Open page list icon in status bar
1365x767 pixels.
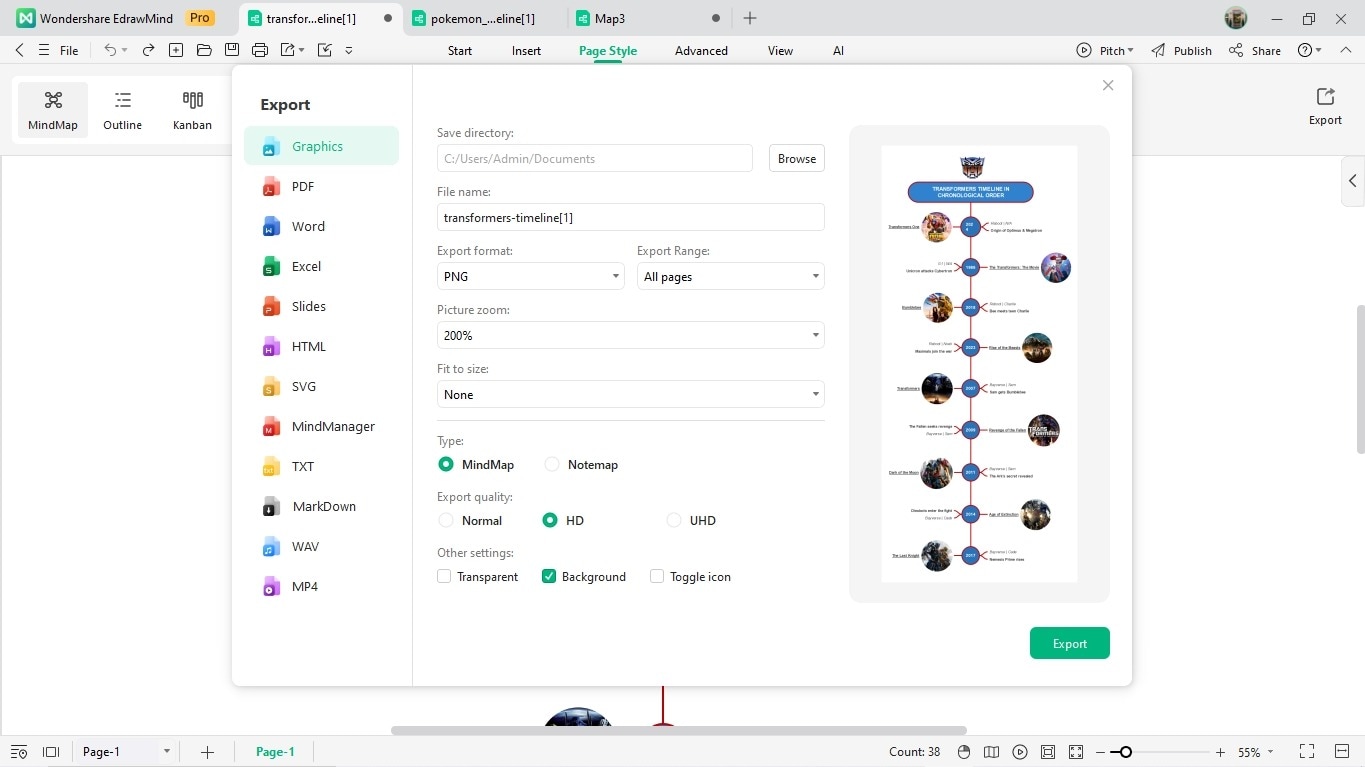click(19, 752)
